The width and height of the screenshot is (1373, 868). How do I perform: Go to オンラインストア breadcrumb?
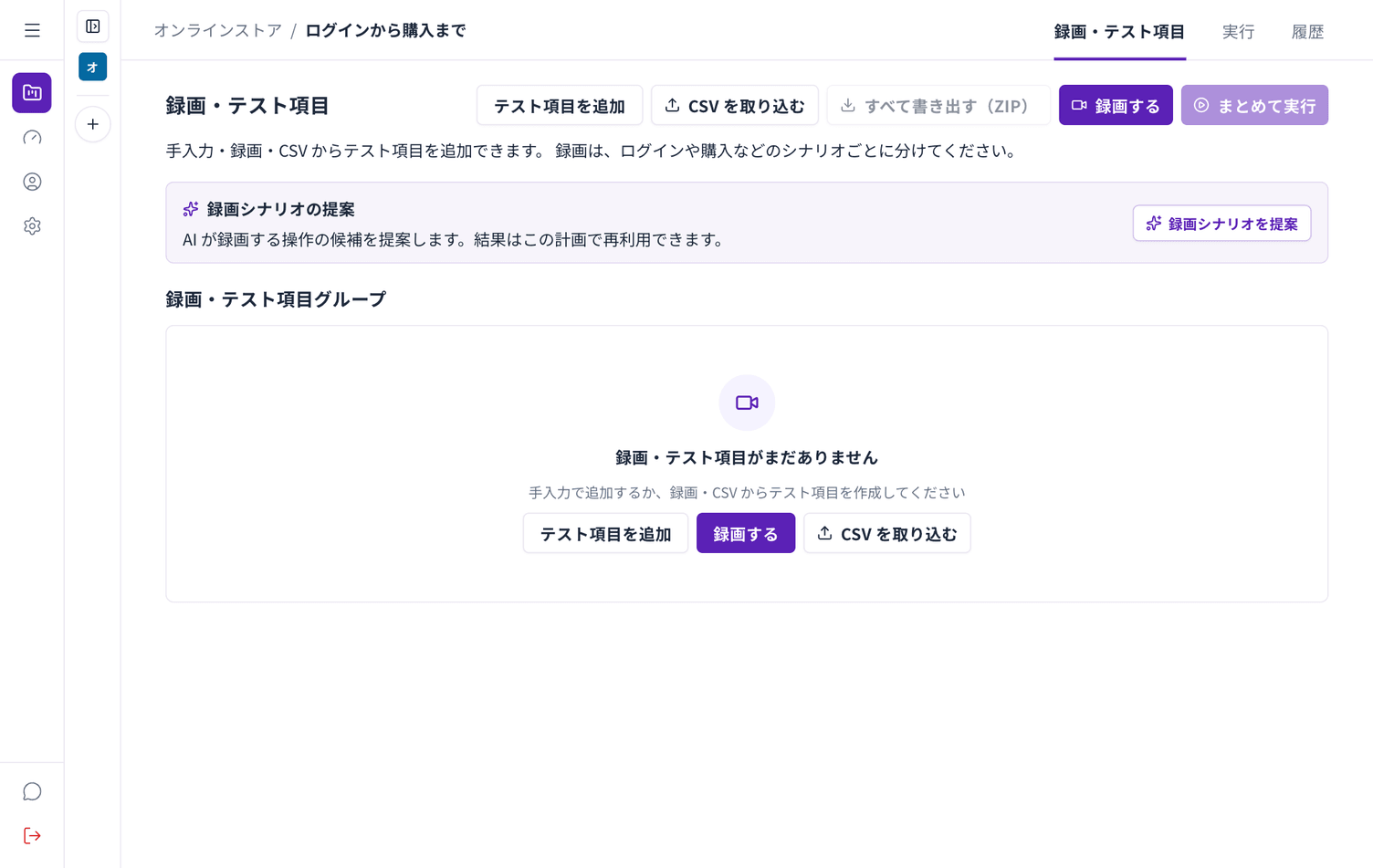[217, 30]
